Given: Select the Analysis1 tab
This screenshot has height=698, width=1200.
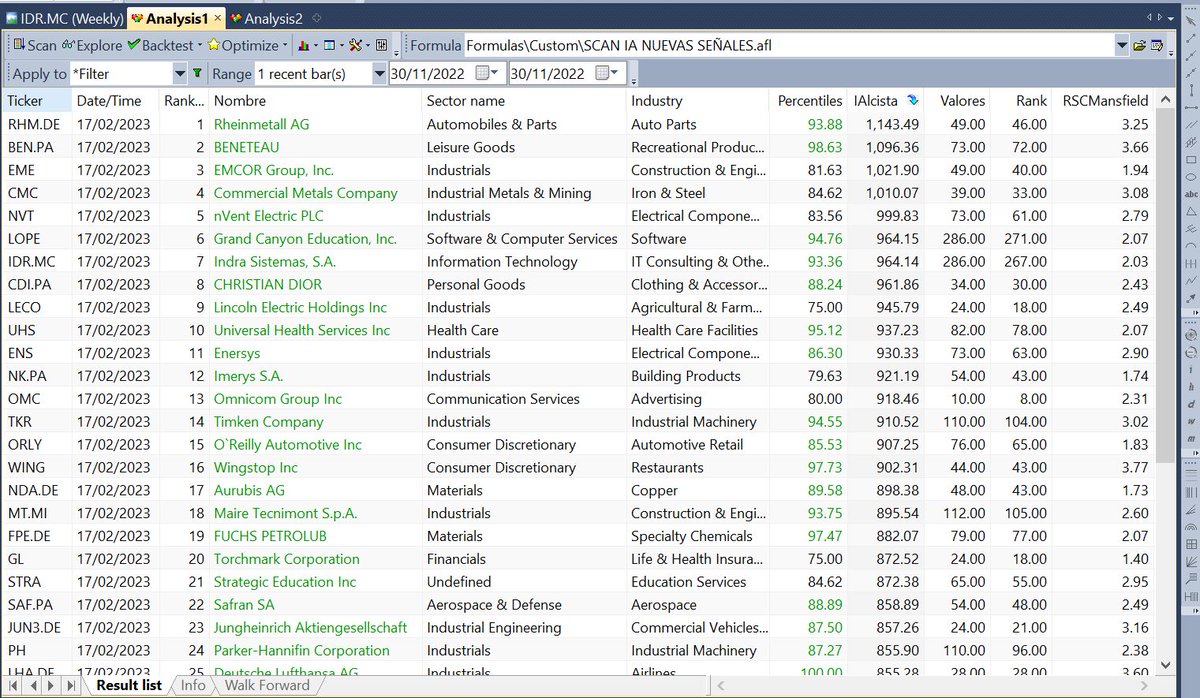Looking at the screenshot, I should click(x=176, y=18).
